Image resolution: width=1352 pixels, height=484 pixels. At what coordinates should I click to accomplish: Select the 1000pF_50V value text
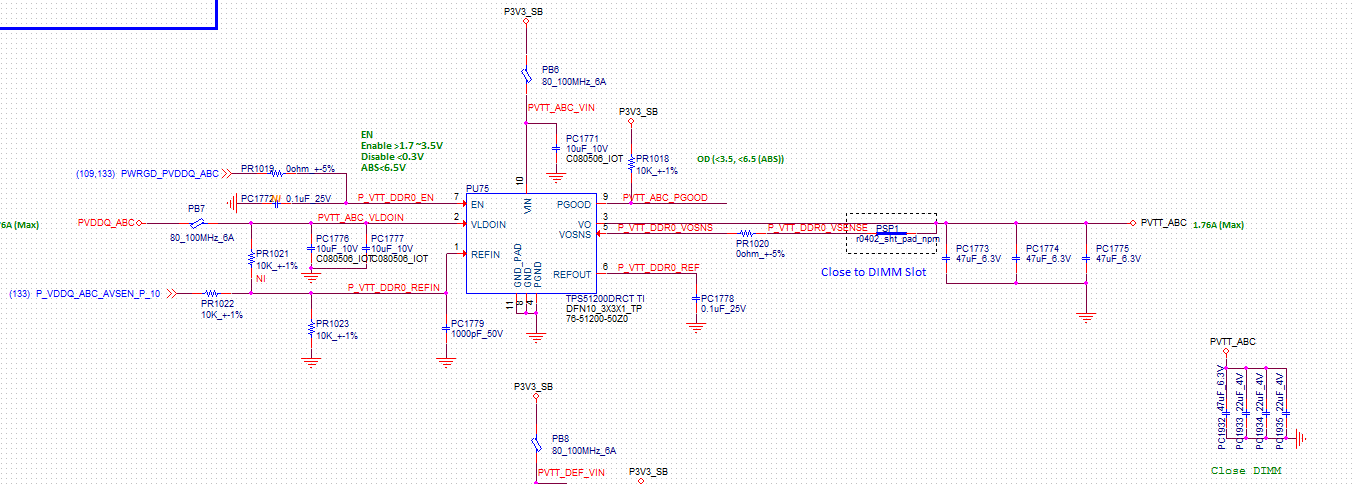(477, 334)
